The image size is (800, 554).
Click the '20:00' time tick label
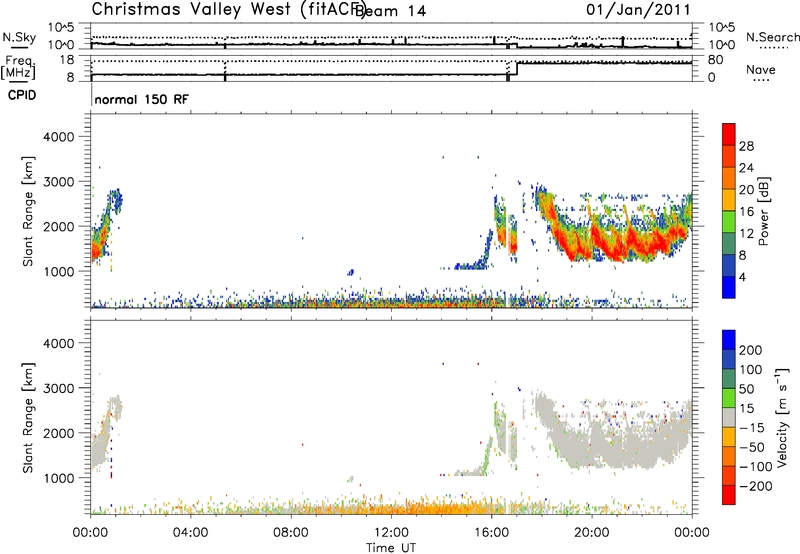click(592, 533)
